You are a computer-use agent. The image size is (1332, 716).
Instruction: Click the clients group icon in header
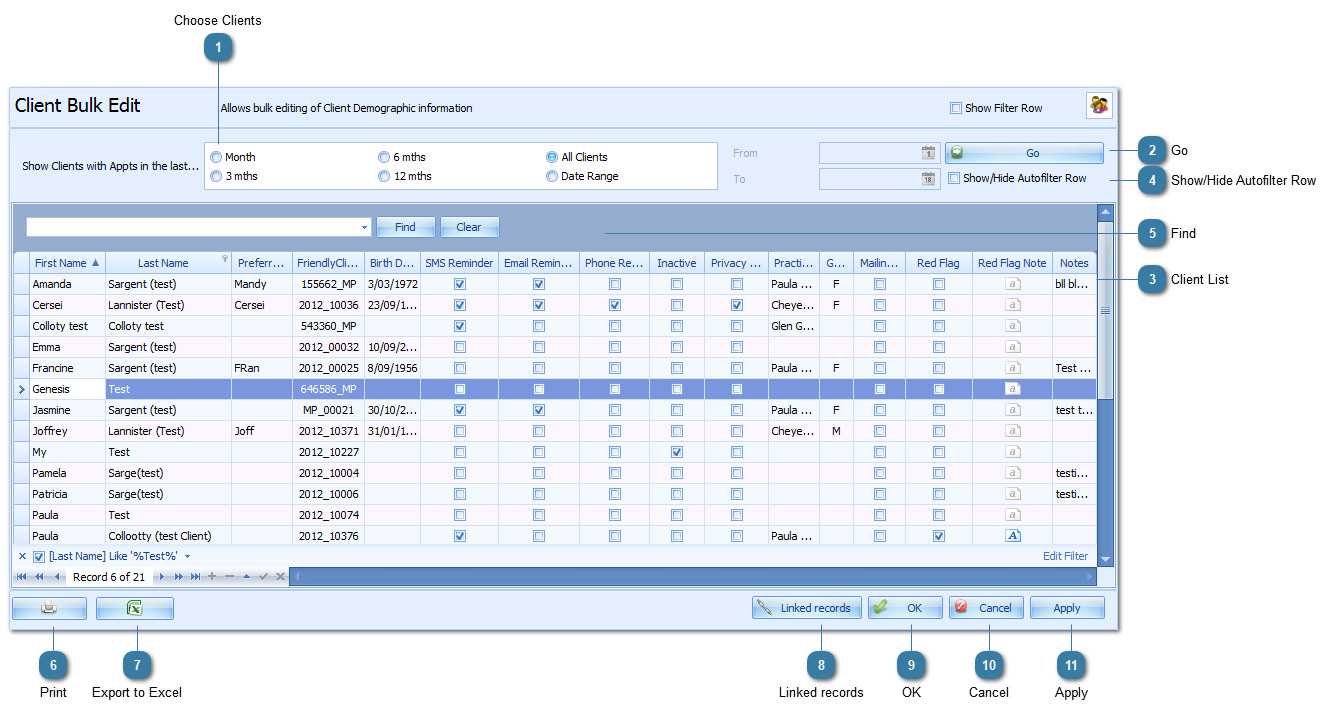tap(1099, 106)
